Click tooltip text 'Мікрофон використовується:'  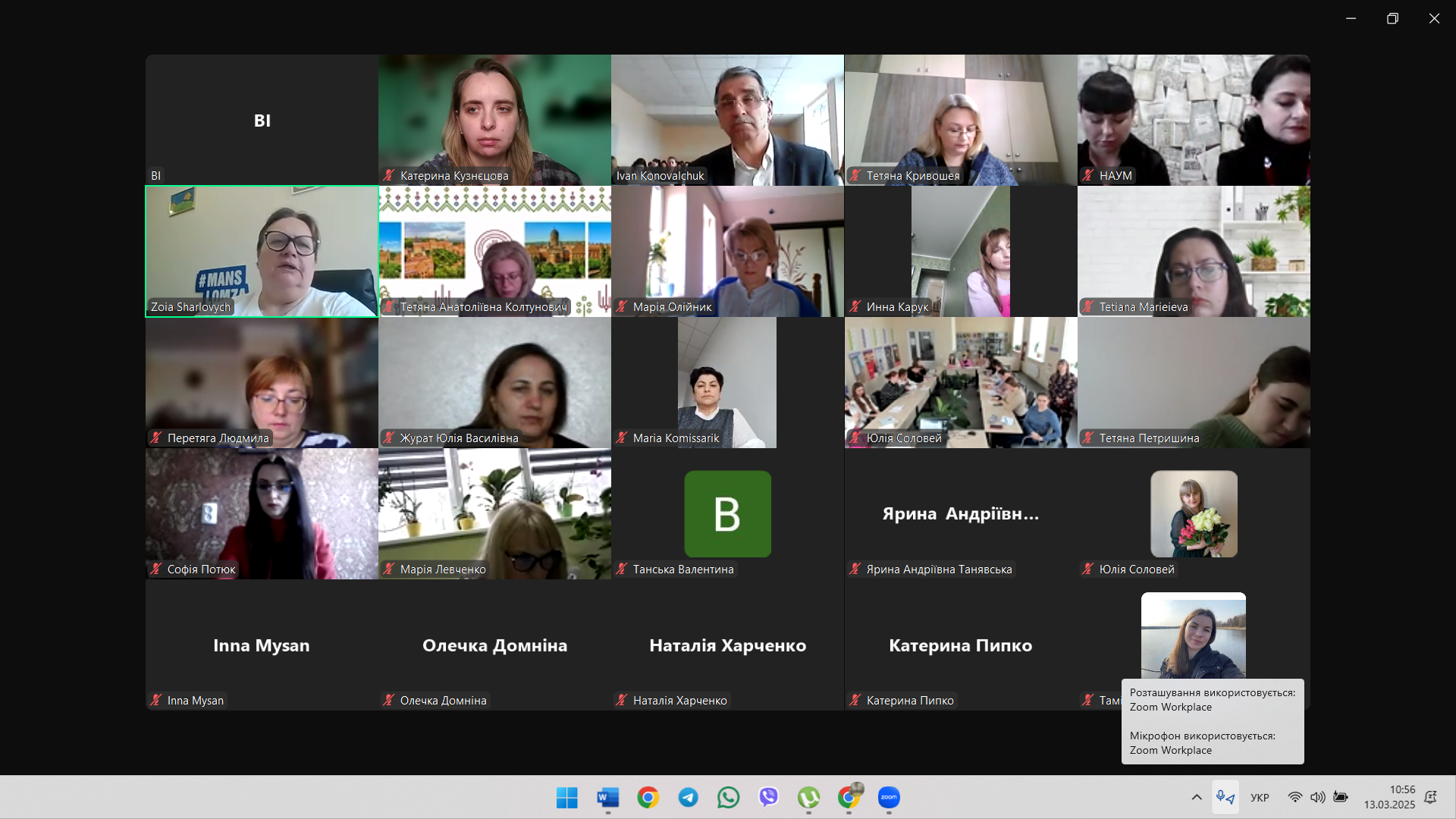(x=1203, y=736)
